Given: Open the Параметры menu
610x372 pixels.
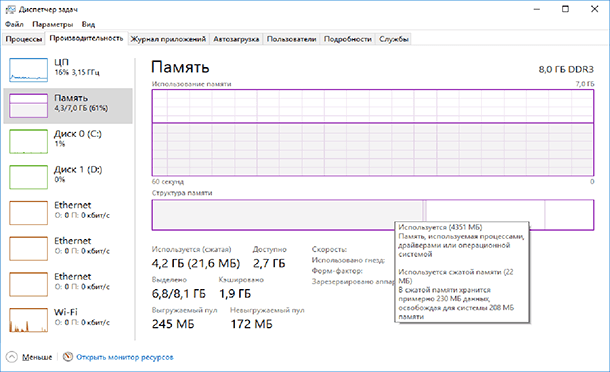Looking at the screenshot, I should click(53, 24).
